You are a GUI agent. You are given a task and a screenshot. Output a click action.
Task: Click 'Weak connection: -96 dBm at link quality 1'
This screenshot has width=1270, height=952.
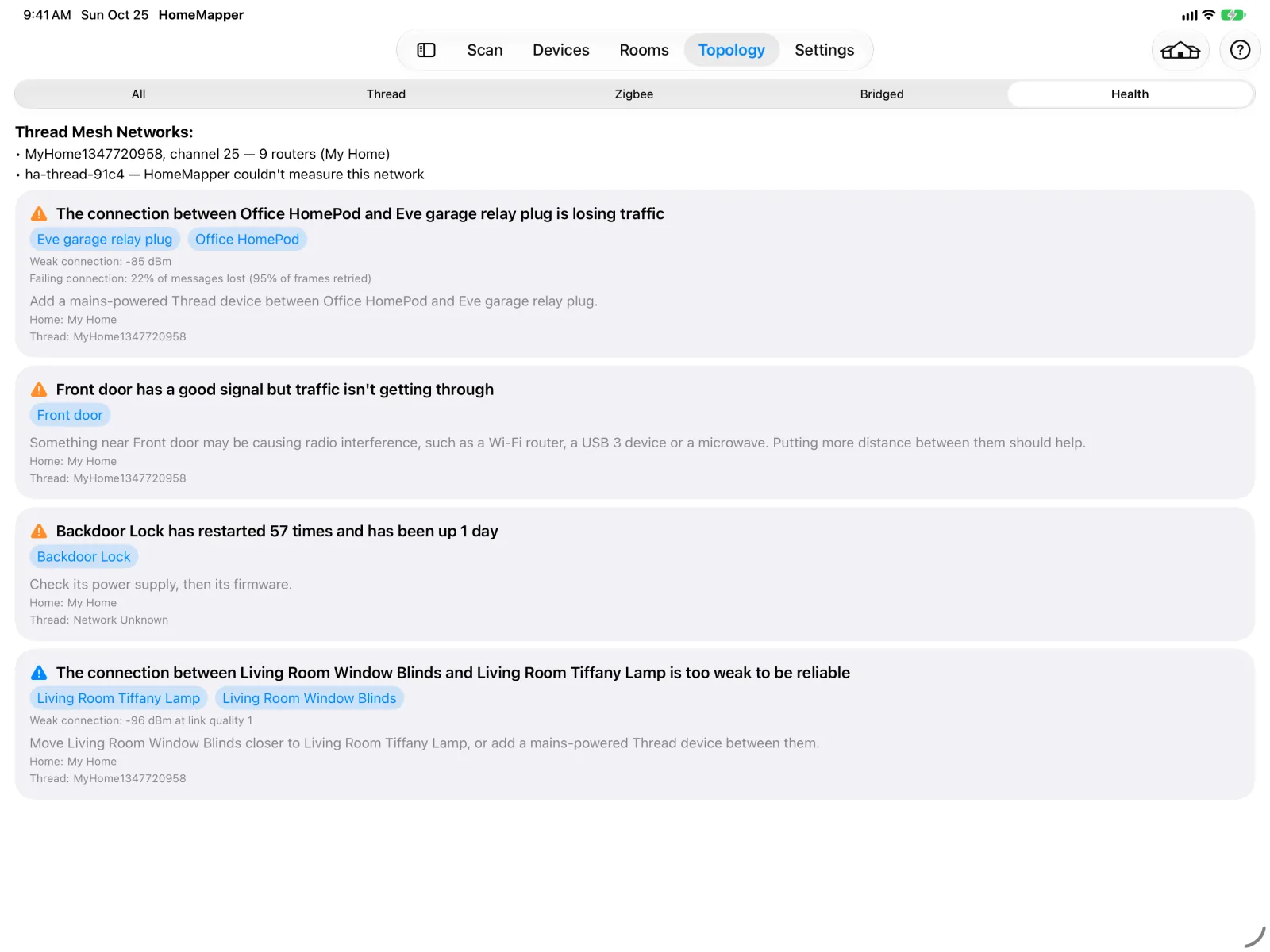point(141,720)
